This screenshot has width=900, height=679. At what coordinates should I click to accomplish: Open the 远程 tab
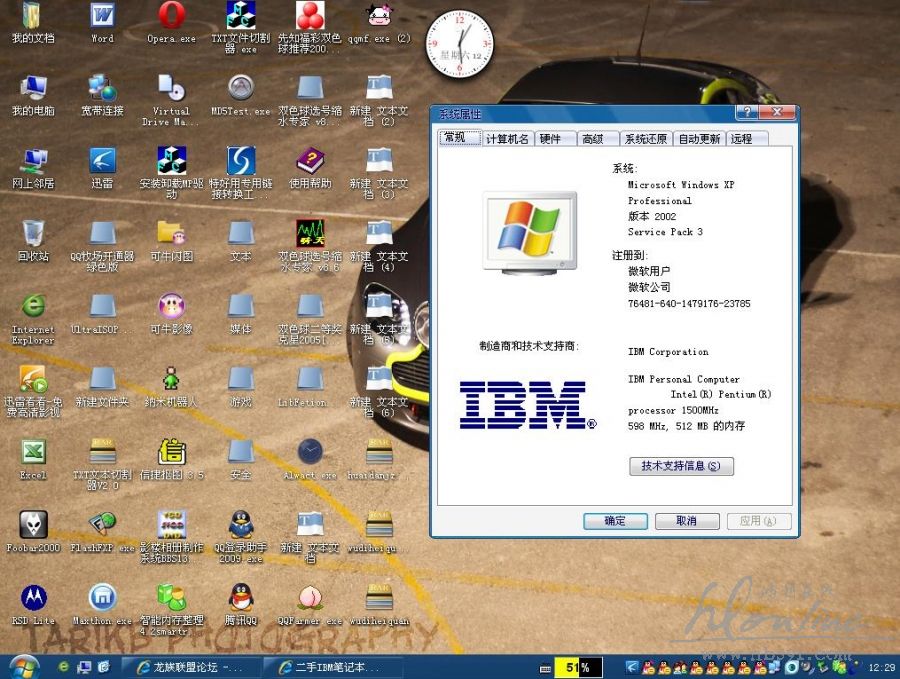747,139
